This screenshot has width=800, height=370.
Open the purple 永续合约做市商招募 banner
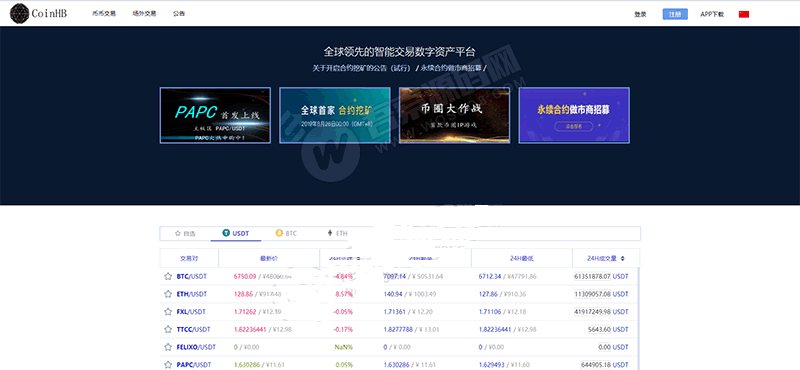(x=574, y=115)
